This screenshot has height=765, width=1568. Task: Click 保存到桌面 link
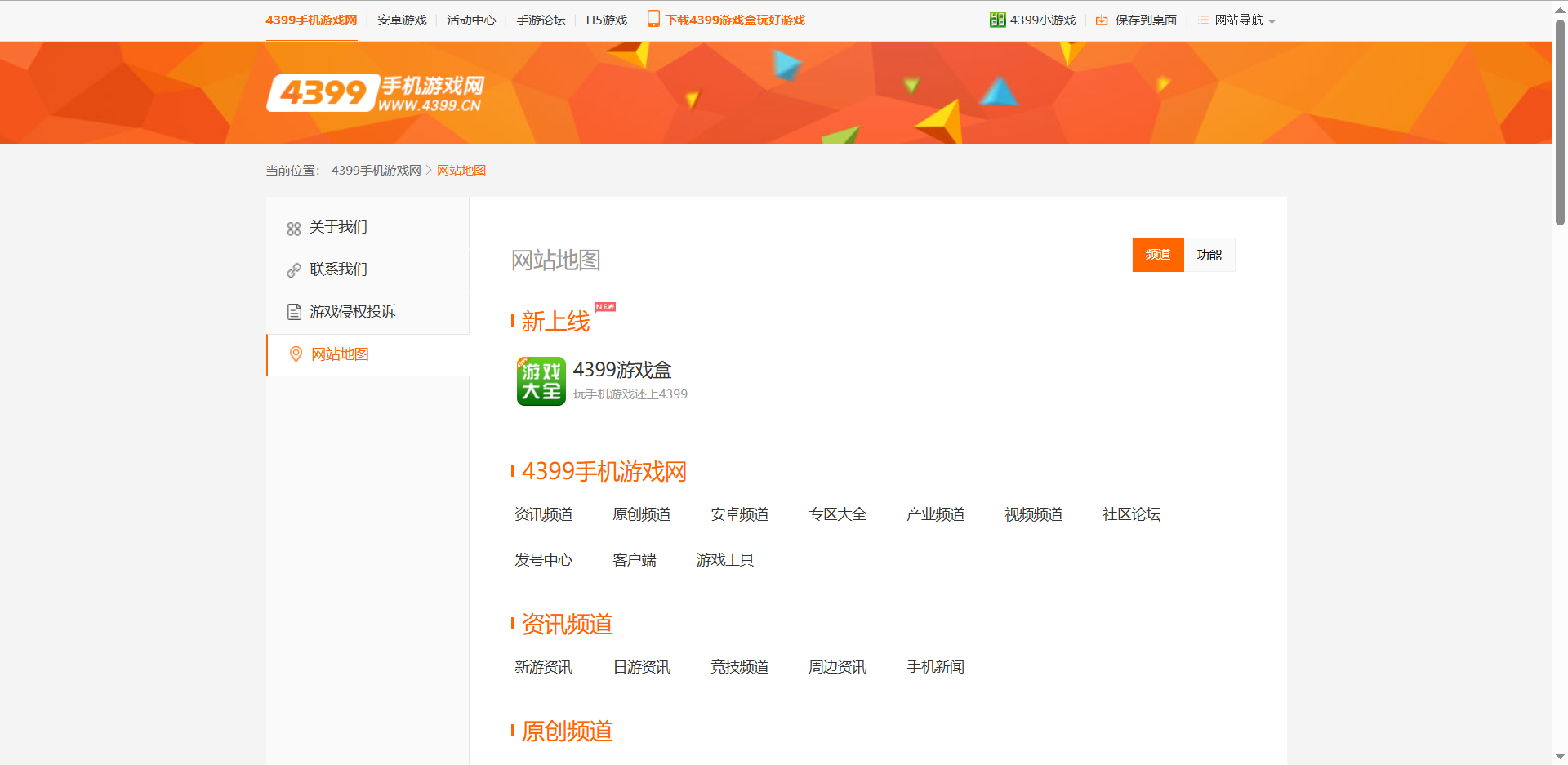(1146, 20)
